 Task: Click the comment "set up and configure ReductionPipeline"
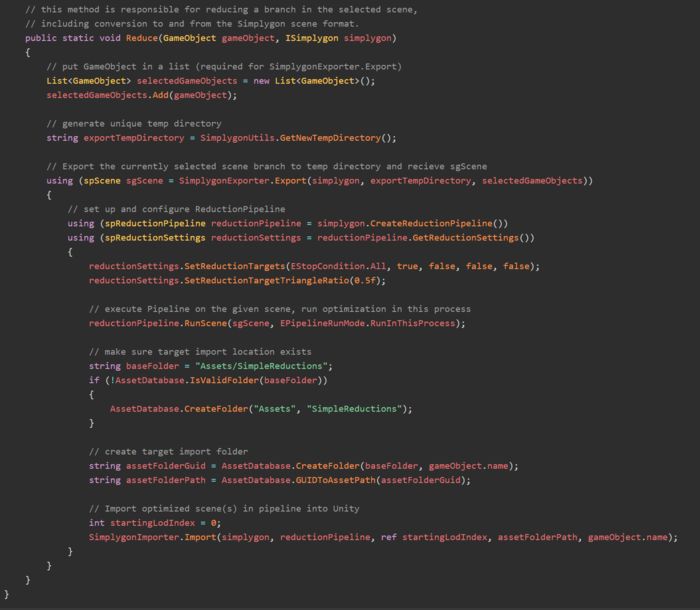coord(176,209)
